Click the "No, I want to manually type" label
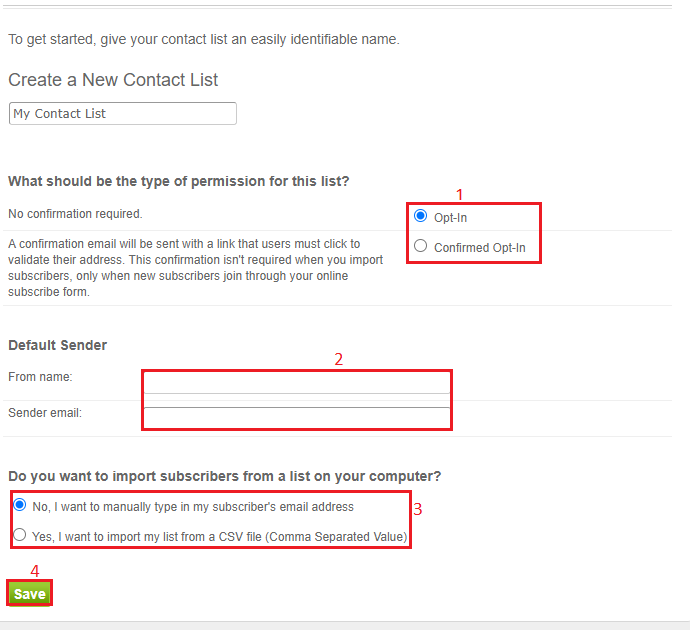The height and width of the screenshot is (630, 690). [193, 507]
